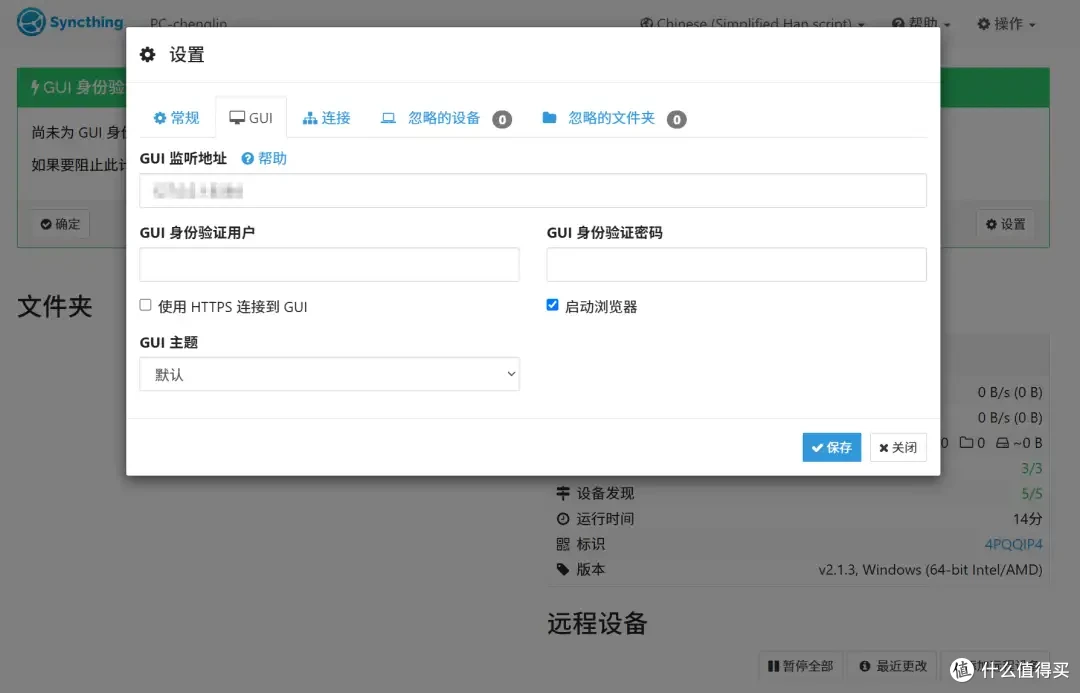Click the 确定 button in the warning panel
This screenshot has height=693, width=1080.
(x=60, y=224)
